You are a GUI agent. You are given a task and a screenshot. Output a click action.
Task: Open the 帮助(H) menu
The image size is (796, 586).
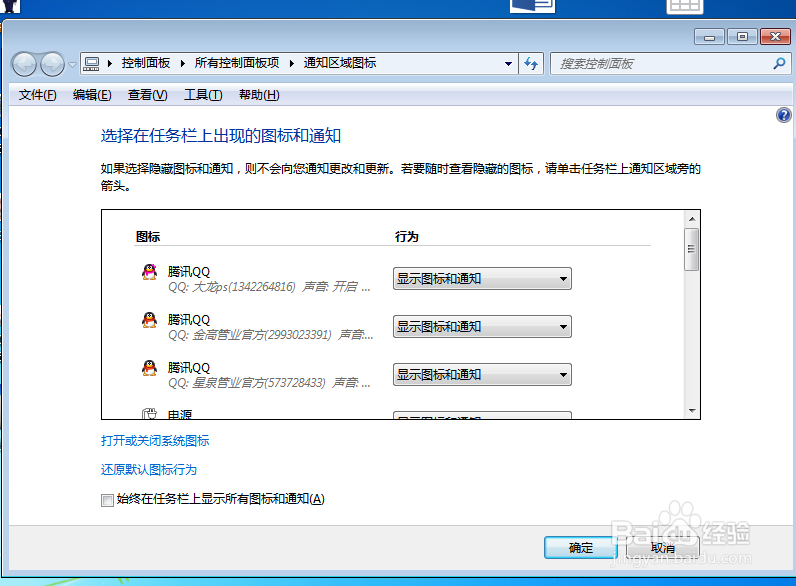coord(259,95)
